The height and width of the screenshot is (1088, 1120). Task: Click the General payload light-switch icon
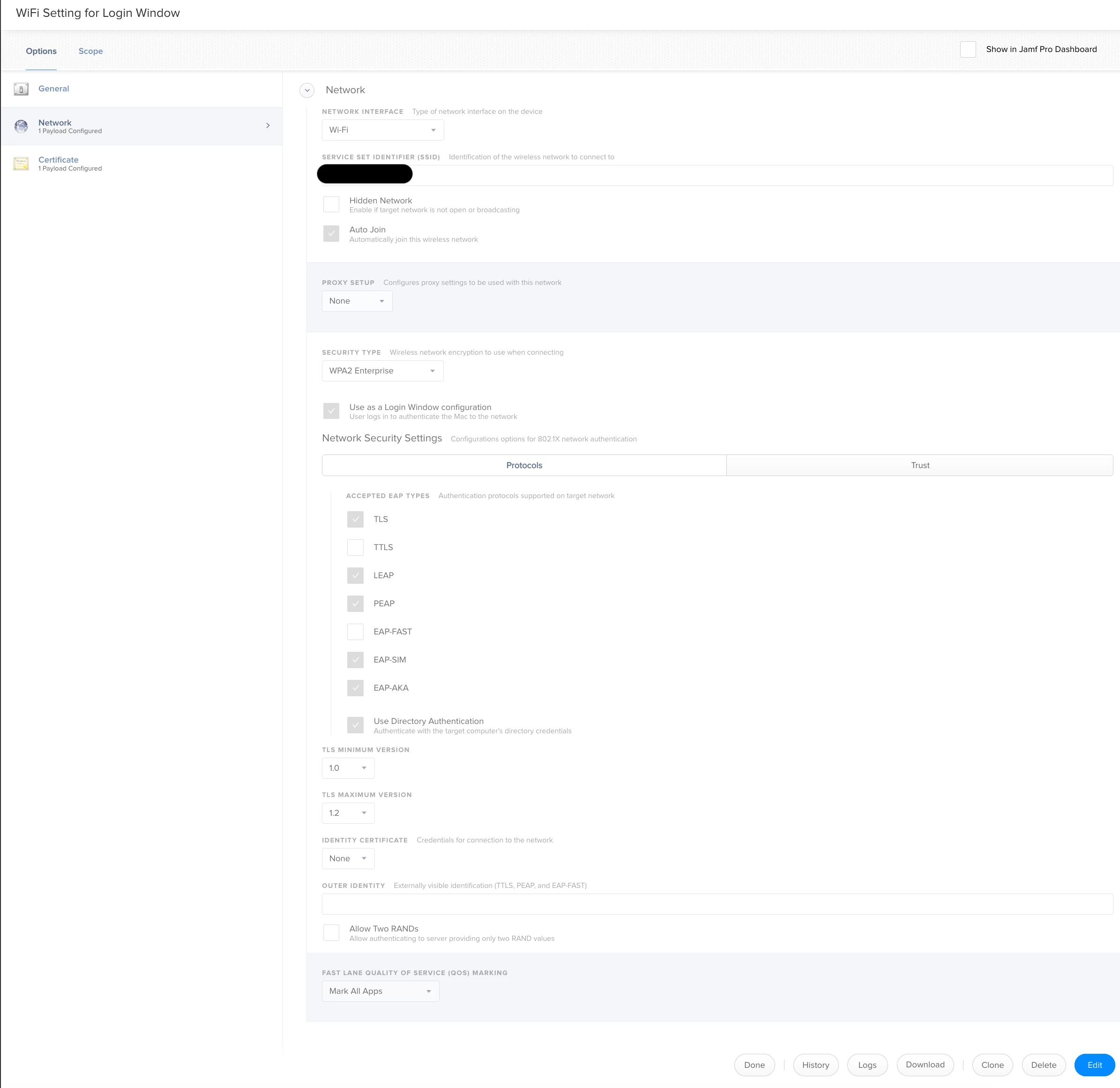21,89
